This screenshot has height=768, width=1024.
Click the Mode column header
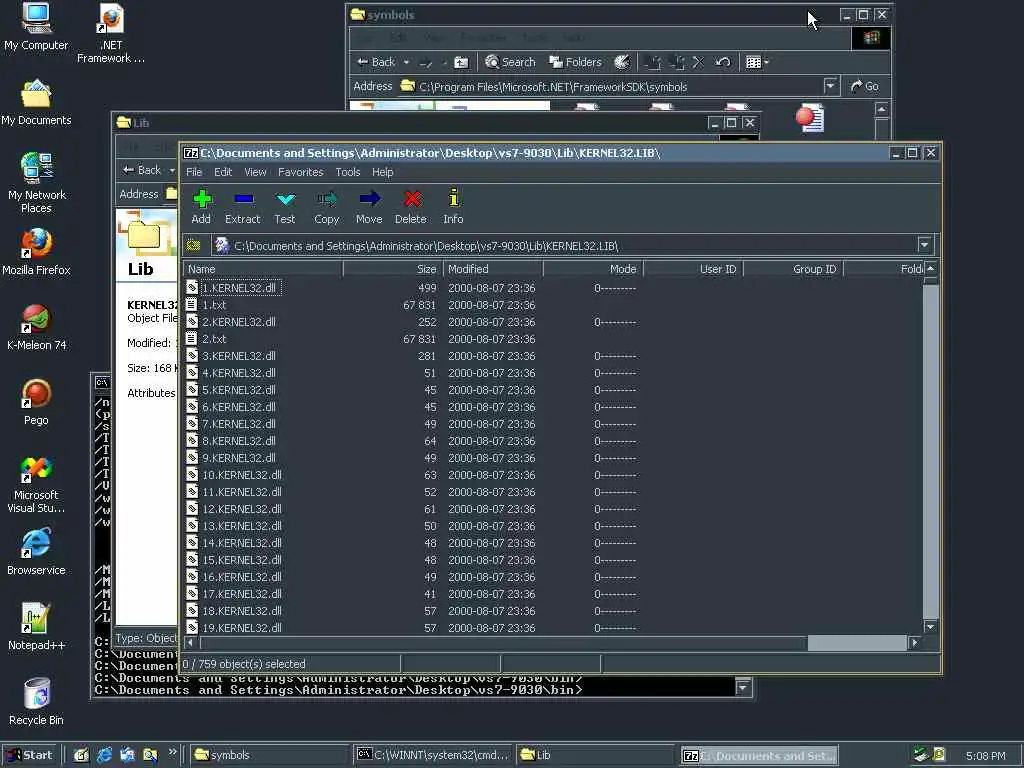tap(593, 269)
